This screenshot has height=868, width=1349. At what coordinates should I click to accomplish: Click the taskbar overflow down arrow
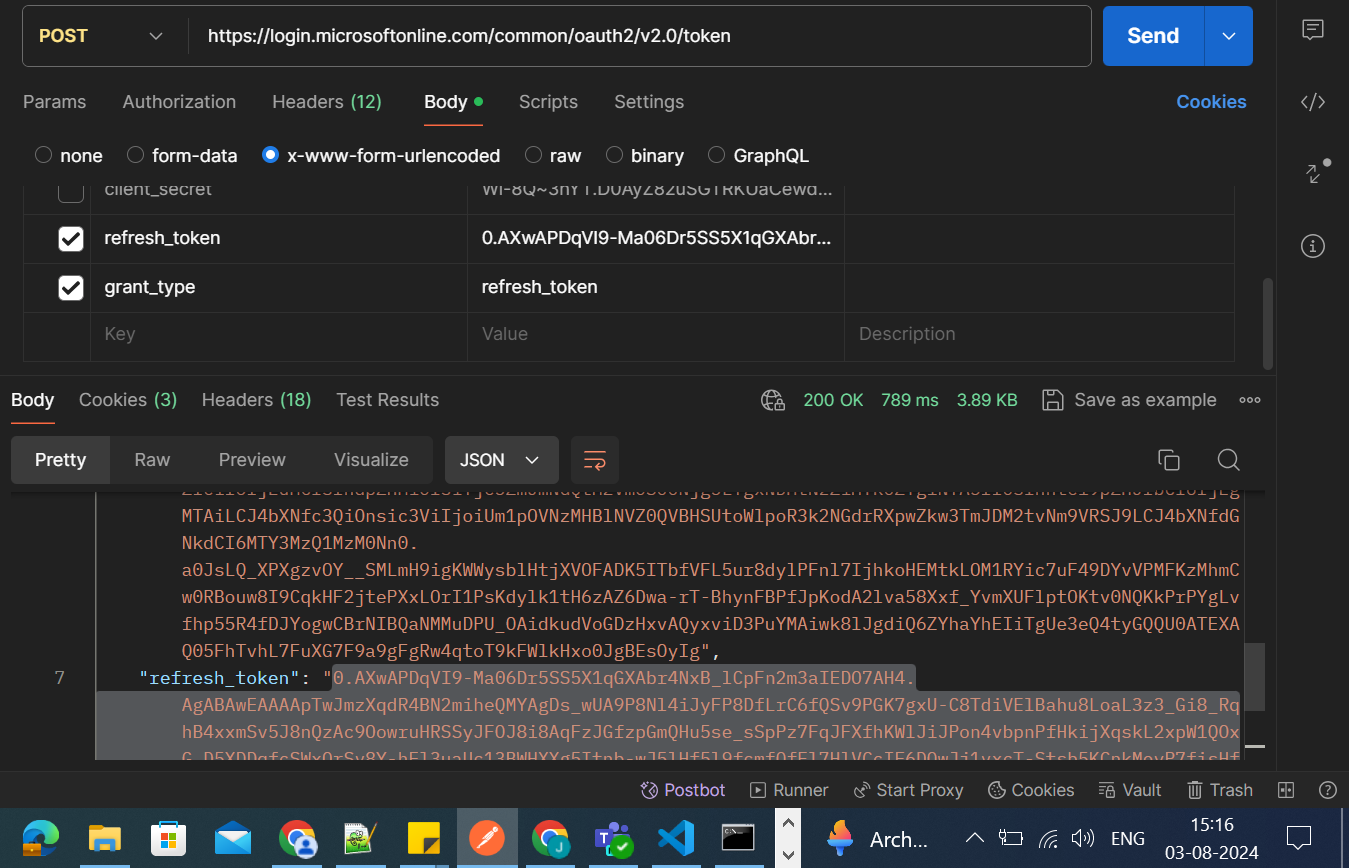[788, 855]
